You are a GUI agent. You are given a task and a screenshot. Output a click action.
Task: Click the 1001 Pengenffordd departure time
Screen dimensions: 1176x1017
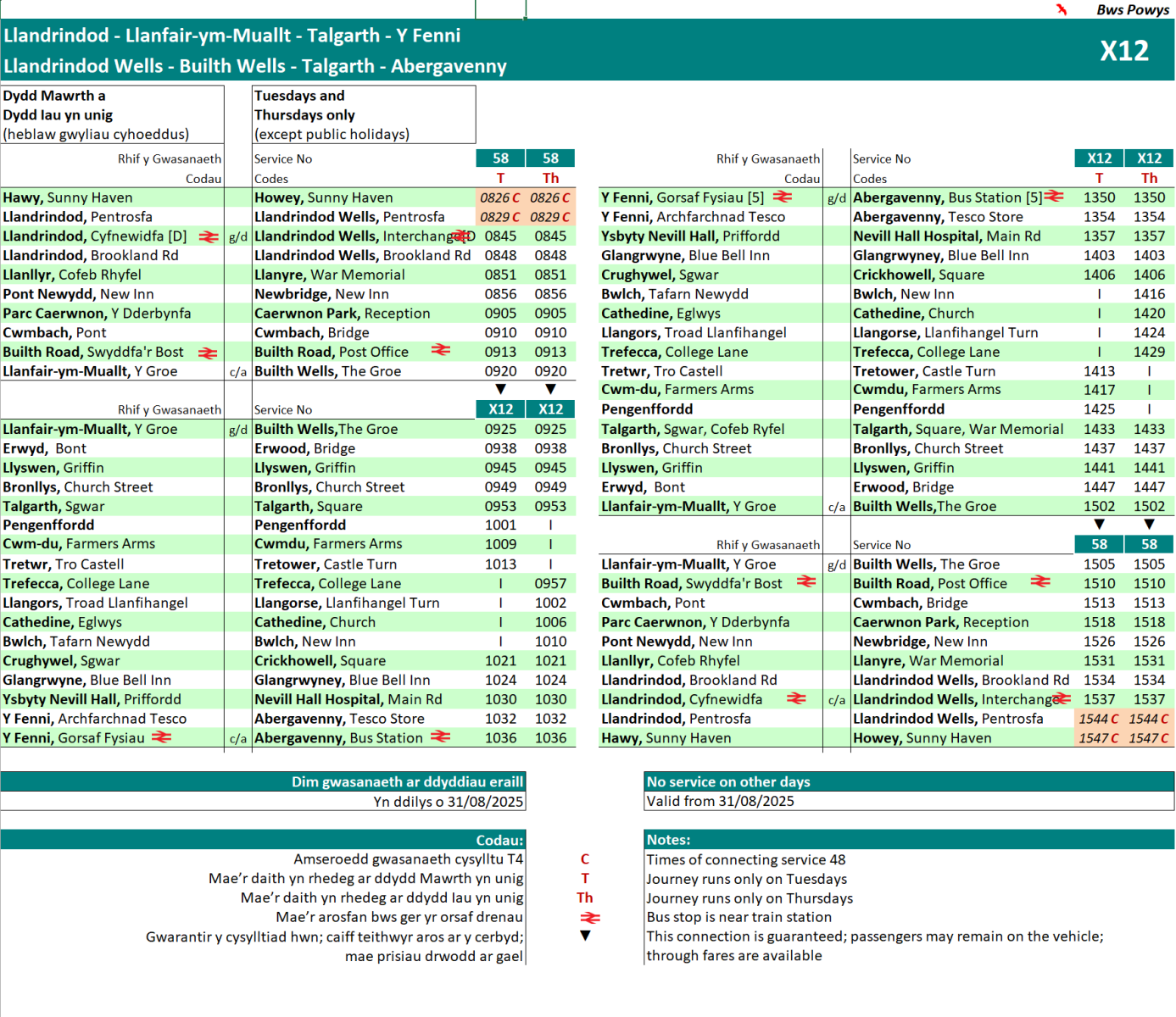tap(500, 525)
